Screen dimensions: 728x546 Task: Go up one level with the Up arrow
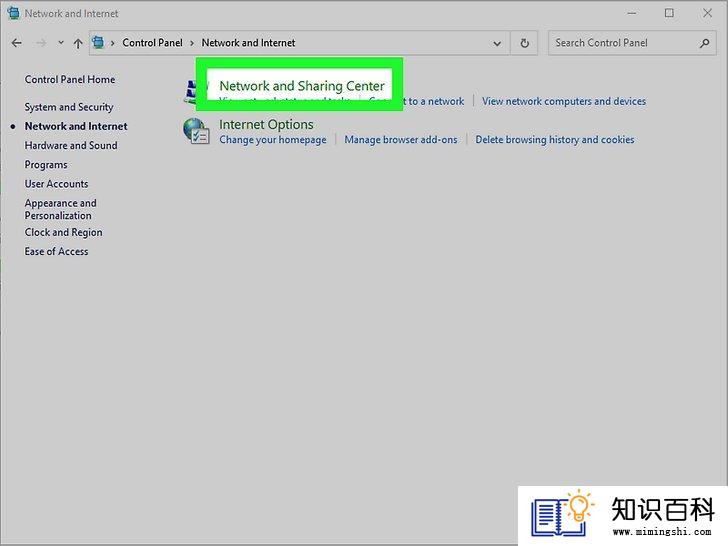tap(78, 43)
